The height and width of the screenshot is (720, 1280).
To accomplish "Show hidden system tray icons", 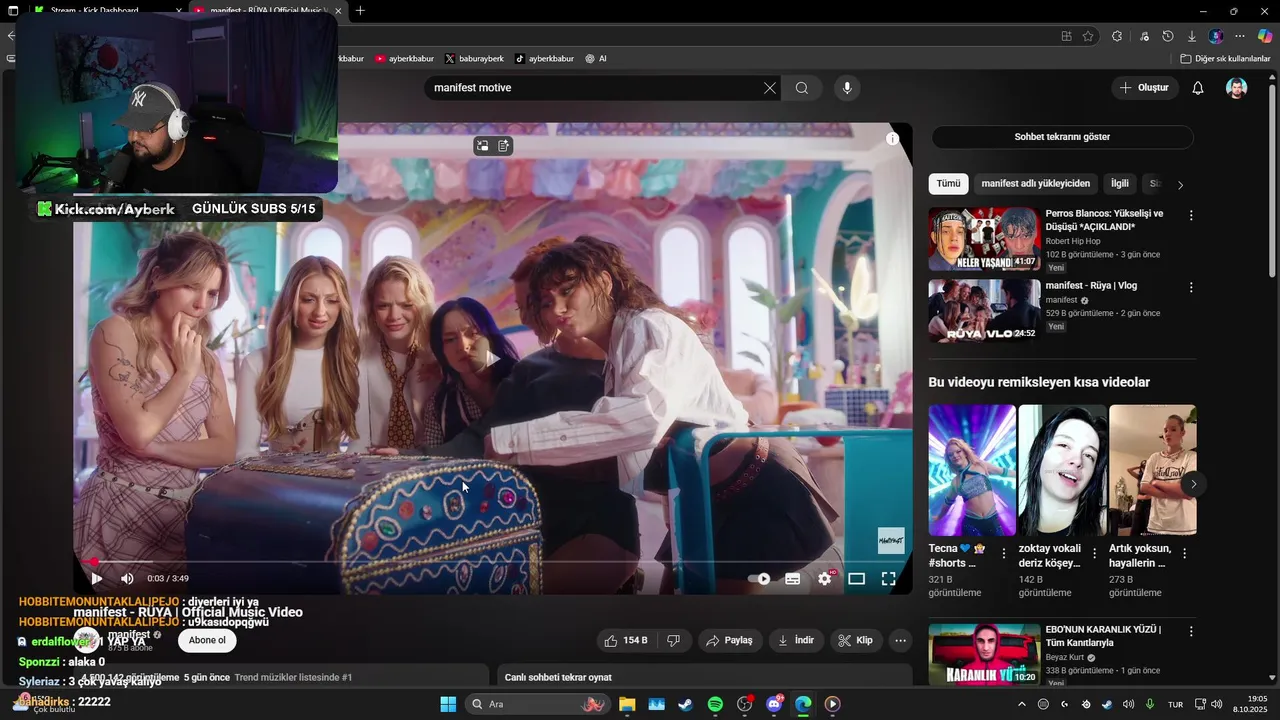I will [x=1021, y=704].
